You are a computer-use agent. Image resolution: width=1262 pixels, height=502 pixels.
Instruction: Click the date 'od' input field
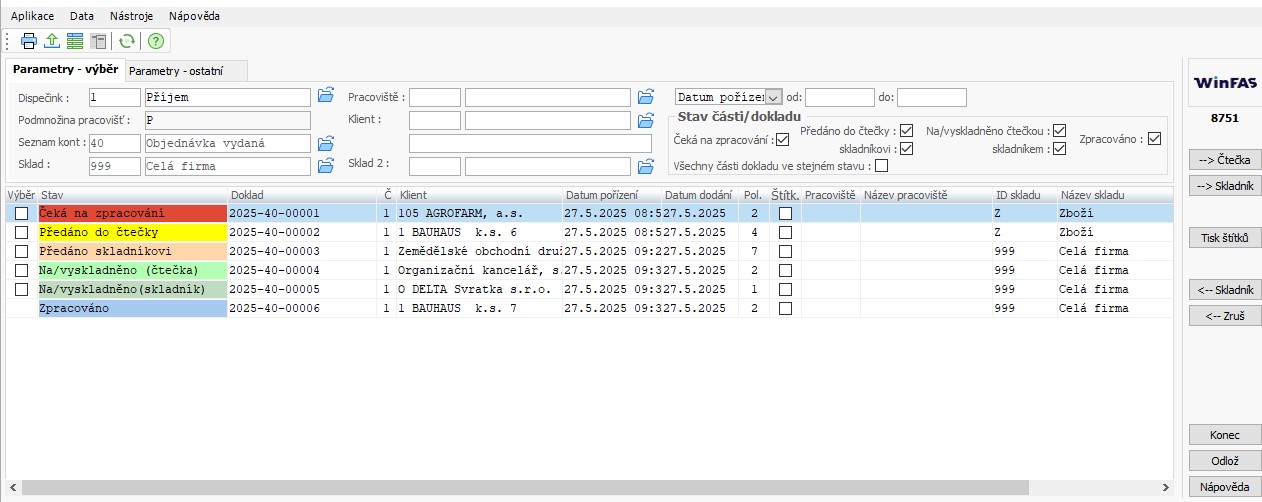[840, 97]
